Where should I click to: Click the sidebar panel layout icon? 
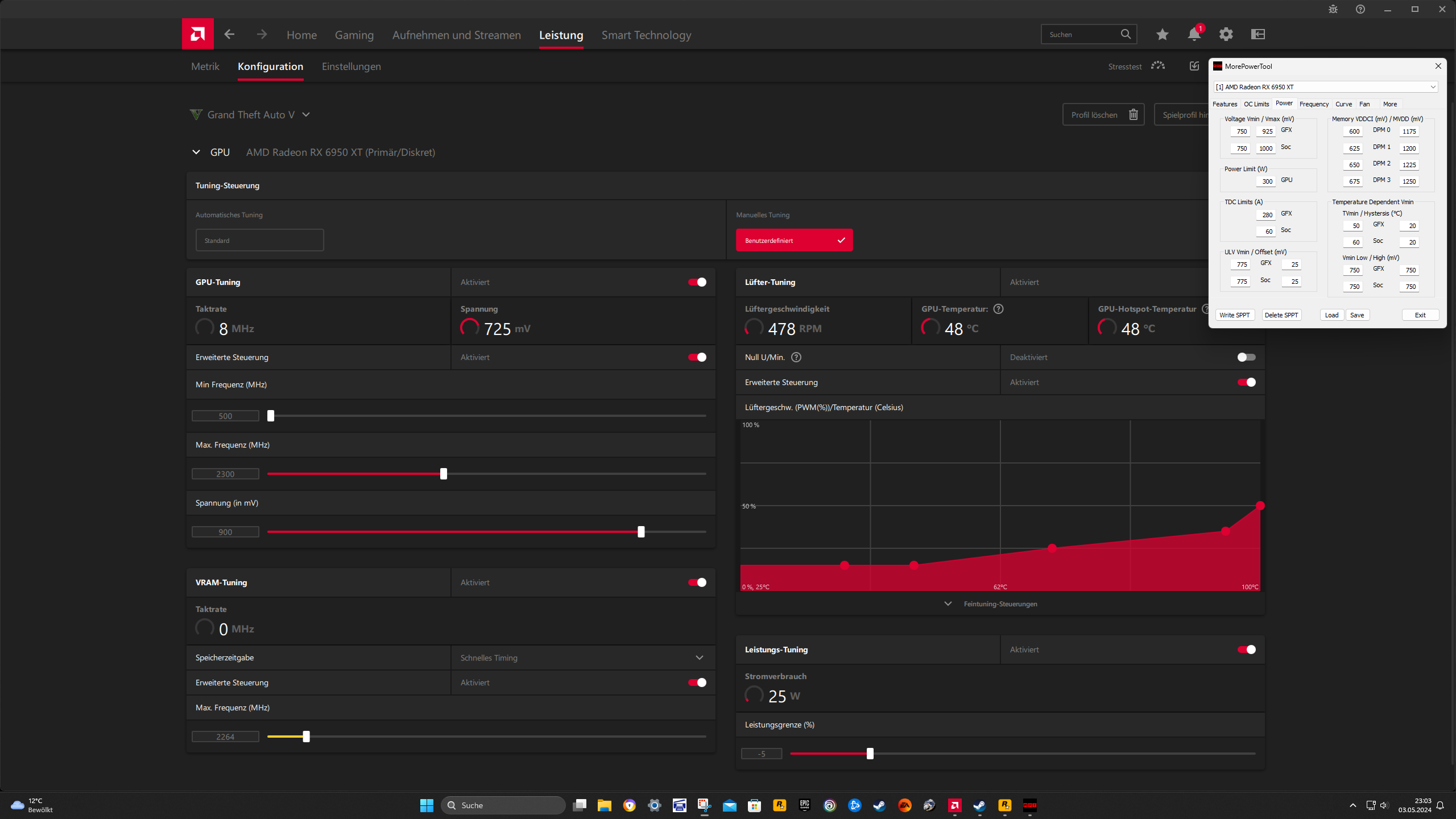[1258, 35]
